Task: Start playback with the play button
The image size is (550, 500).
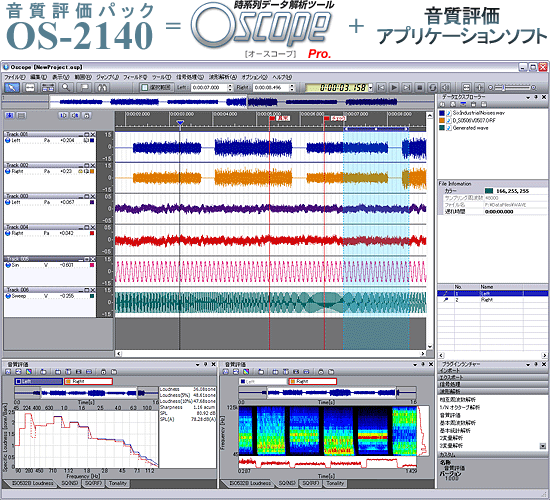Action: [x=394, y=87]
